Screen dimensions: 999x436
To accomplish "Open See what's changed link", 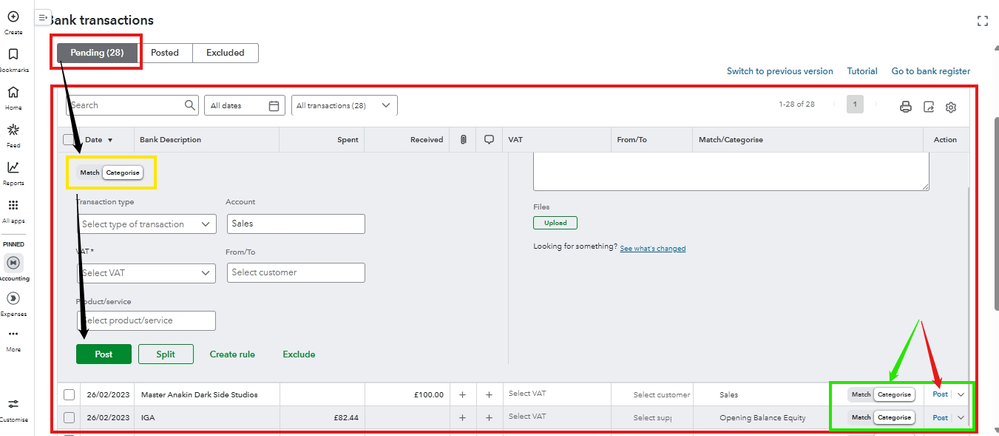I will (652, 249).
